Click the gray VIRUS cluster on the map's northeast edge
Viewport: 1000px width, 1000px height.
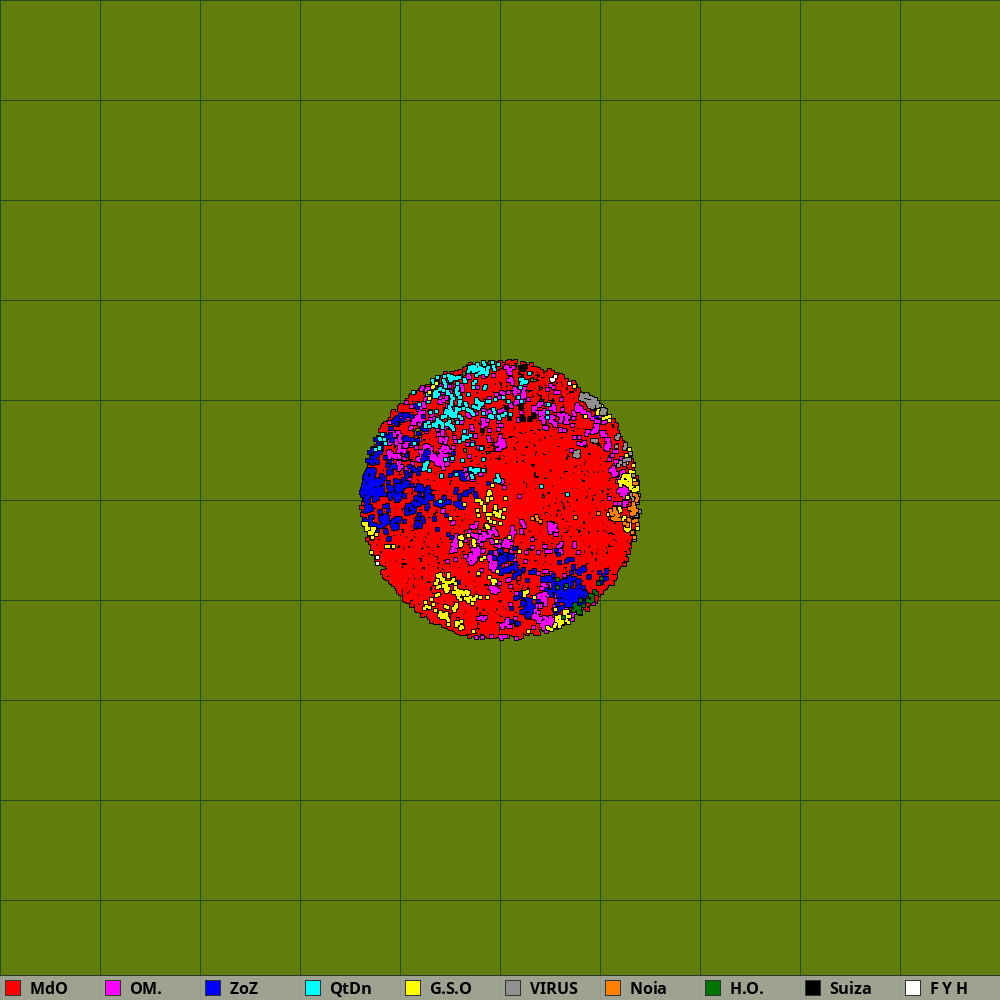[591, 402]
